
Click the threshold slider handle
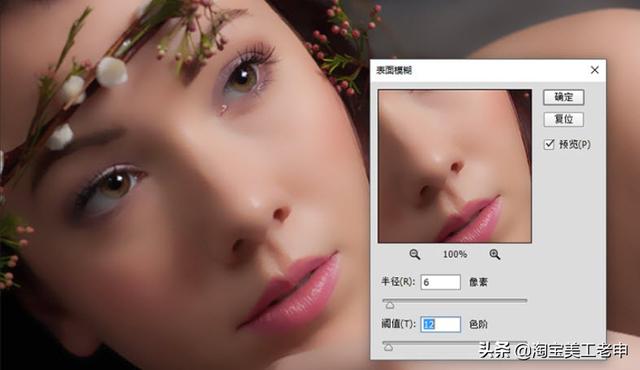pos(389,347)
